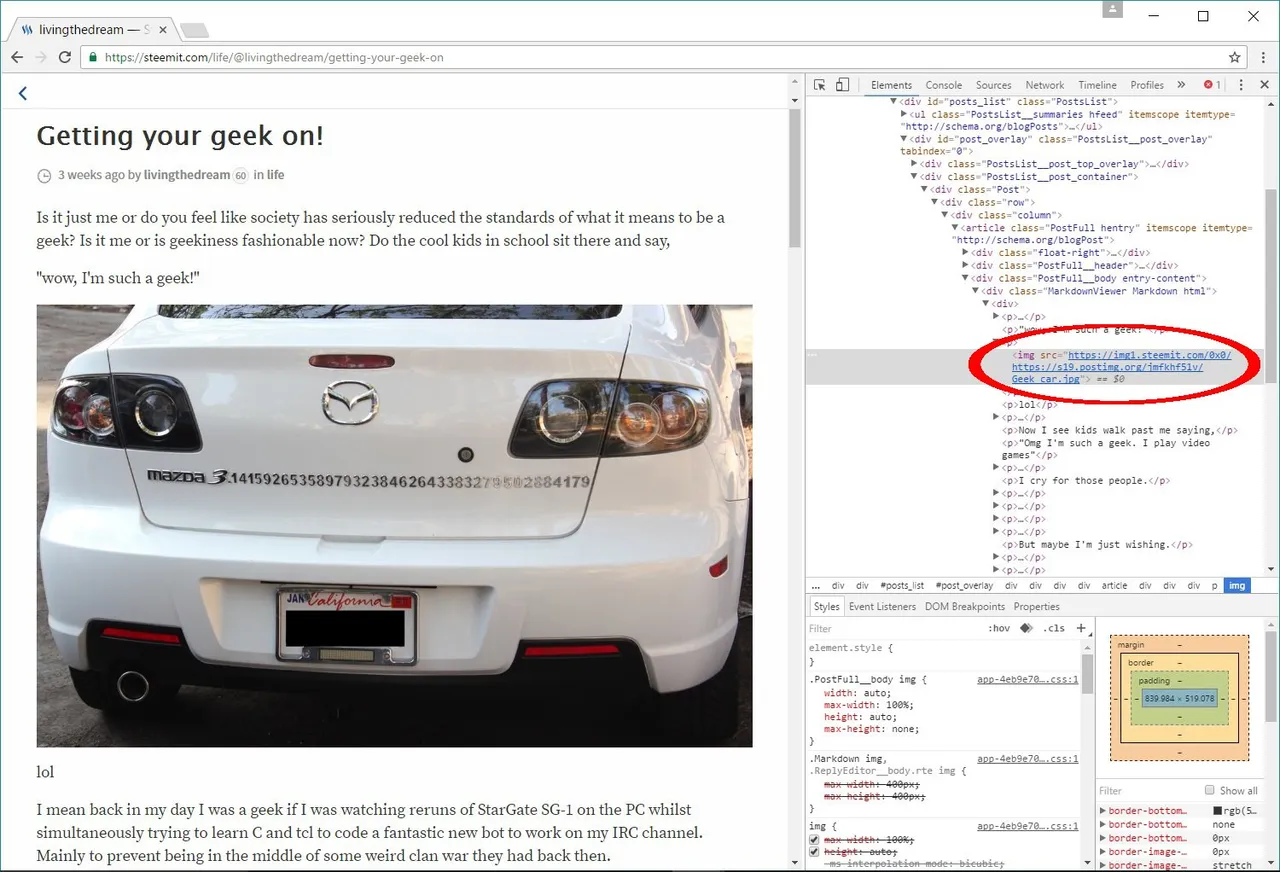Expand the PostsList__post_top_overlay div
Screen dimensions: 1280x872
914,164
